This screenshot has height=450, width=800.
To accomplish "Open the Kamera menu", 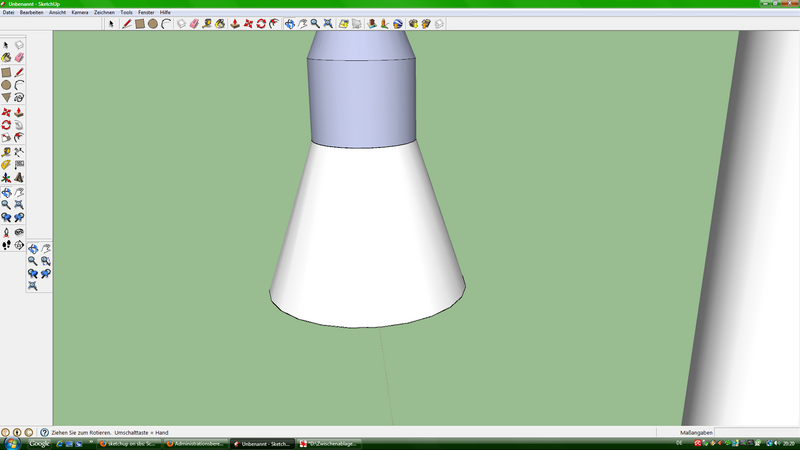I will point(80,12).
